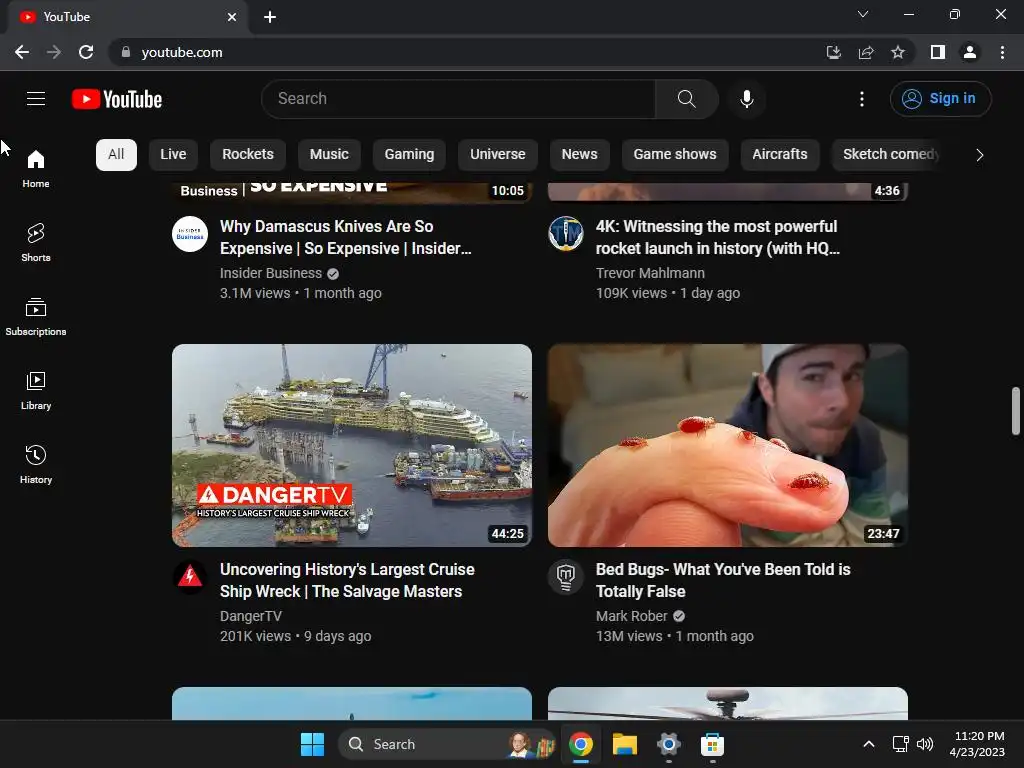
Task: Play the DangerTV cruise ship thumbnail
Action: pyautogui.click(x=352, y=445)
